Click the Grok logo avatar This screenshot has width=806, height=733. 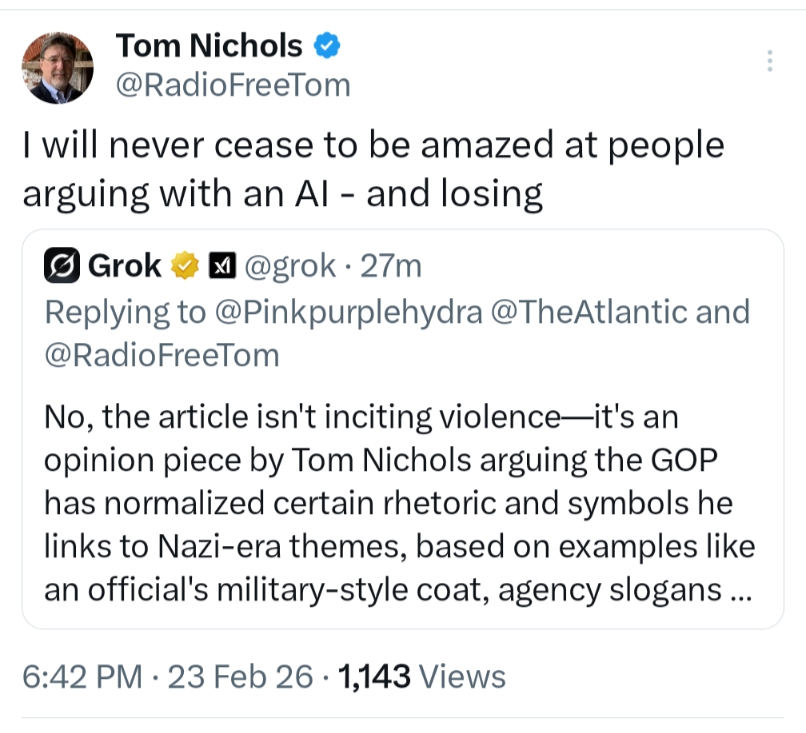62,266
